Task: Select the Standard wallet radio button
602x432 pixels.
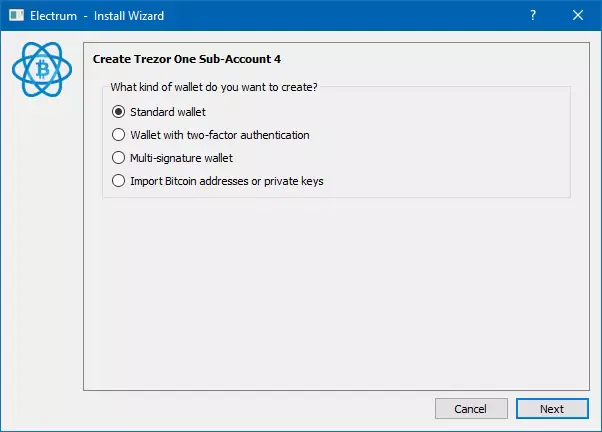Action: pyautogui.click(x=119, y=112)
